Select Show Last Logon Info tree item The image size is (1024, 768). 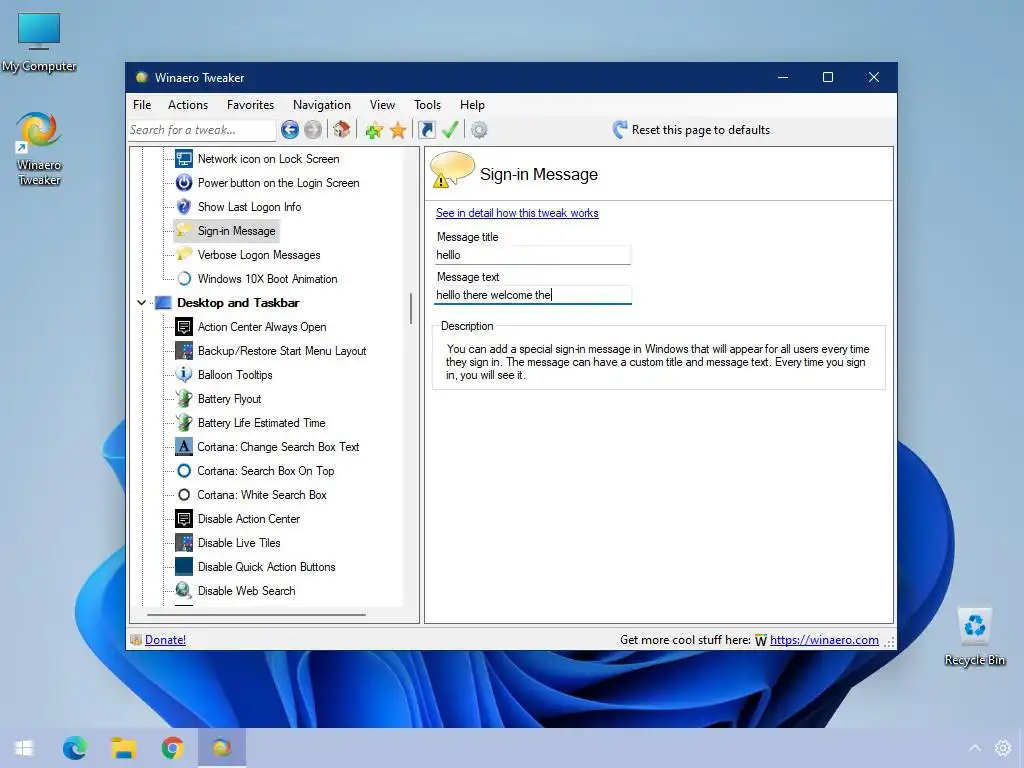tap(249, 207)
